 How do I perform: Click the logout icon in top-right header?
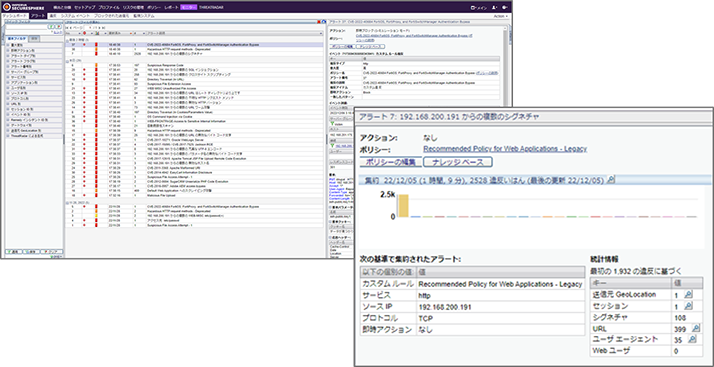[x=505, y=8]
